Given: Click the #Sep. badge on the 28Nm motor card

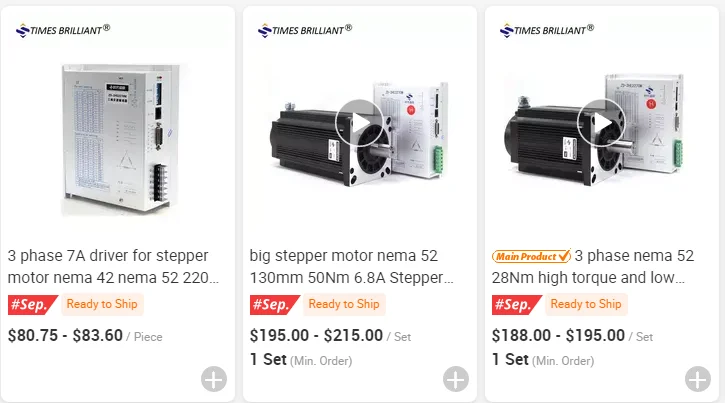Looking at the screenshot, I should (x=516, y=305).
